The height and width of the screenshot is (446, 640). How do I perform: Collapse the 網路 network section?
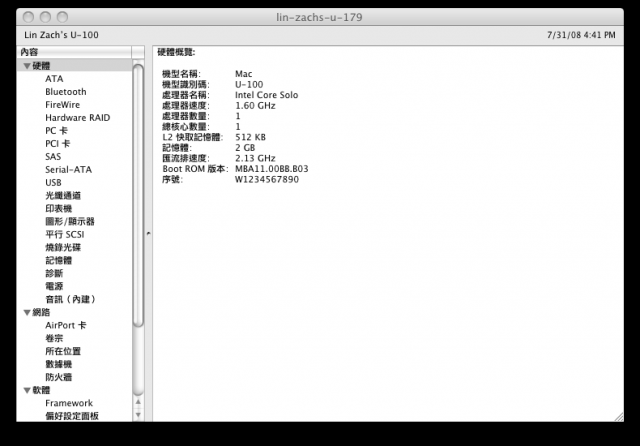tap(27, 313)
